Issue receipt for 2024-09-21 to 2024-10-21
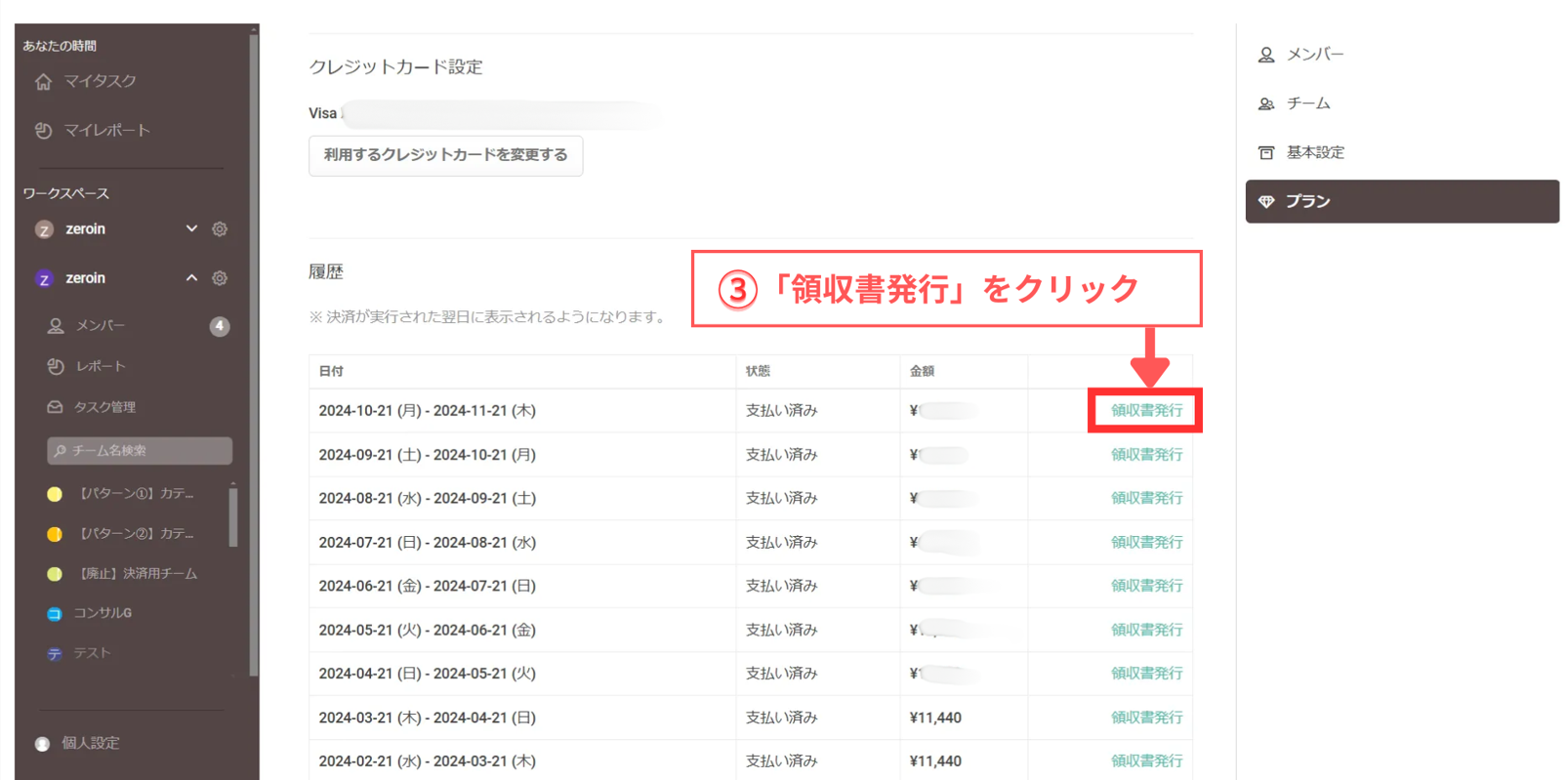Image resolution: width=1568 pixels, height=780 pixels. (x=1146, y=454)
